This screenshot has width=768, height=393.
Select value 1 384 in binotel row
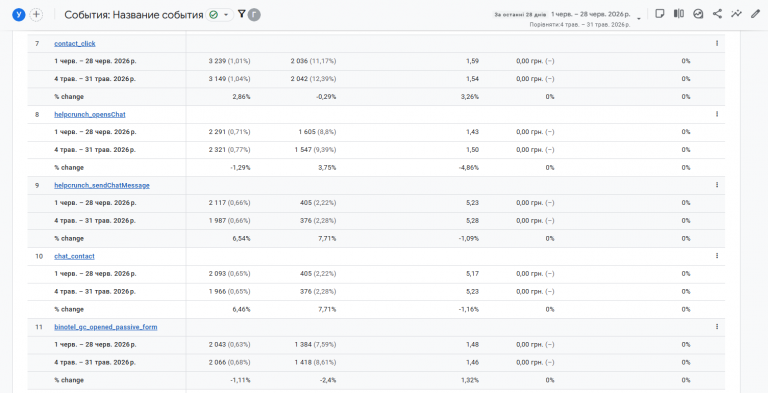[x=303, y=344]
